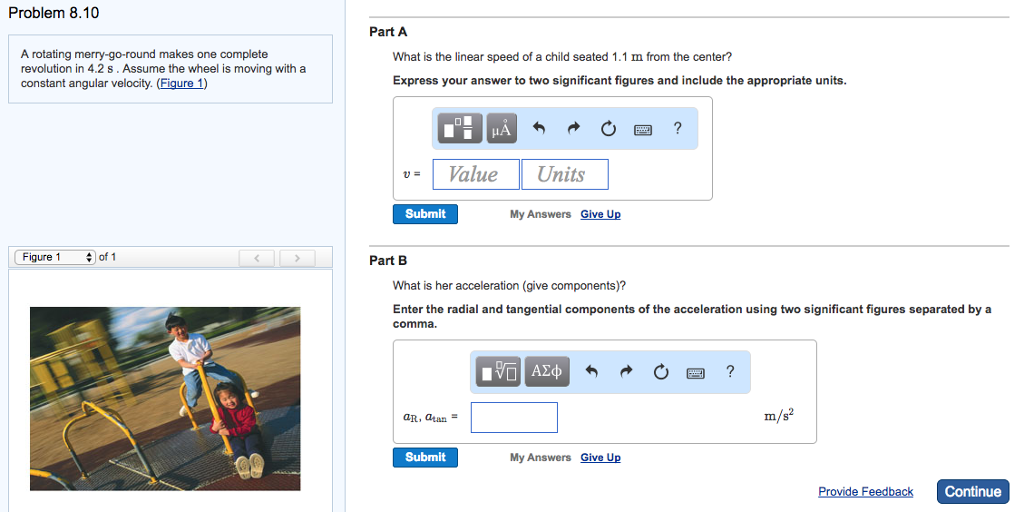
Task: Open math templates palette in Part B
Action: point(498,372)
